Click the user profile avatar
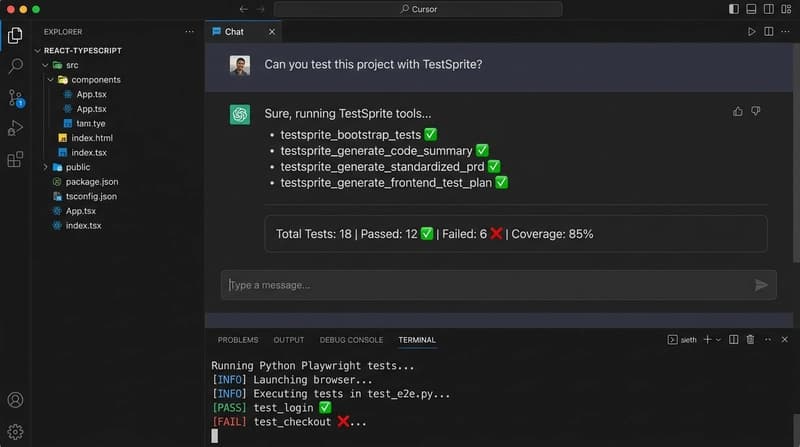Screen dimensions: 800x447 tap(240, 65)
